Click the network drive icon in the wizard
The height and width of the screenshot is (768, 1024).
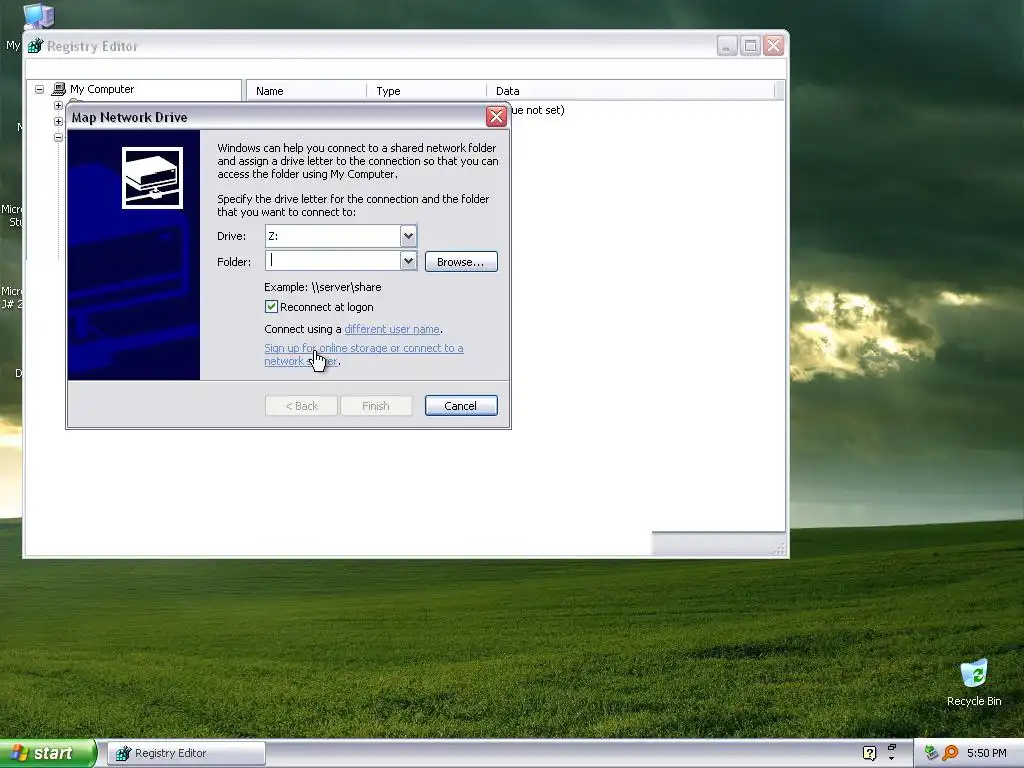point(152,178)
